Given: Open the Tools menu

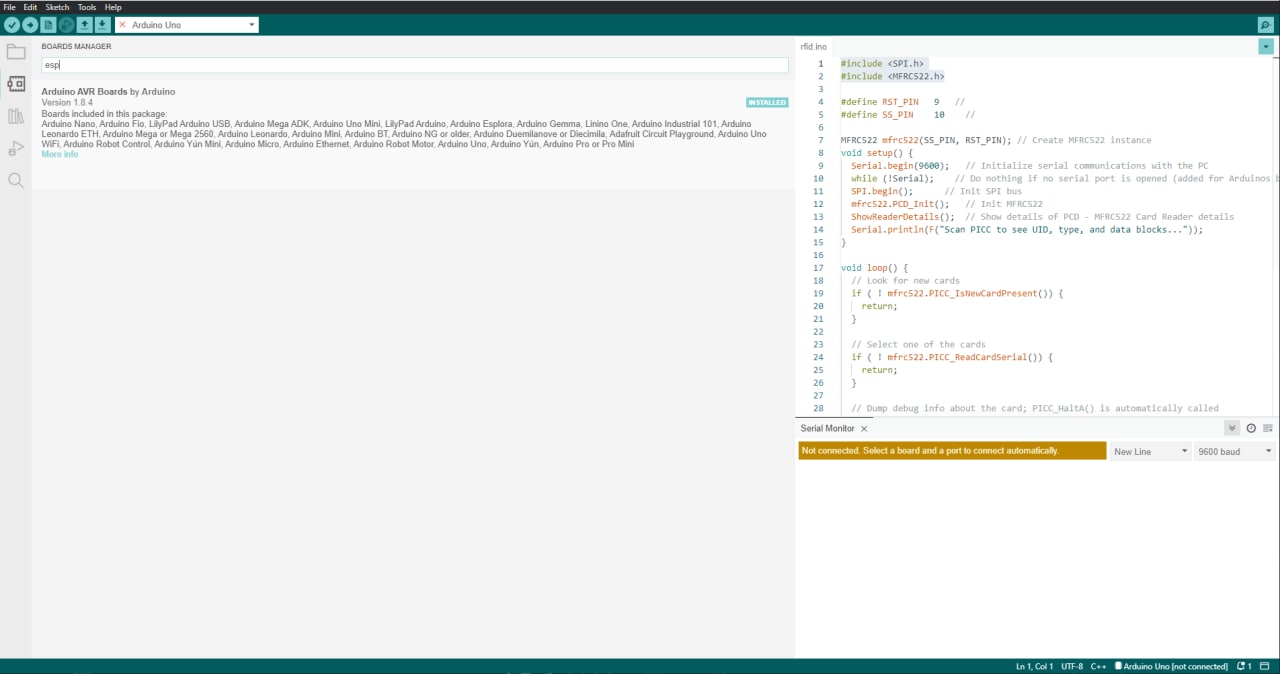Looking at the screenshot, I should tap(87, 7).
